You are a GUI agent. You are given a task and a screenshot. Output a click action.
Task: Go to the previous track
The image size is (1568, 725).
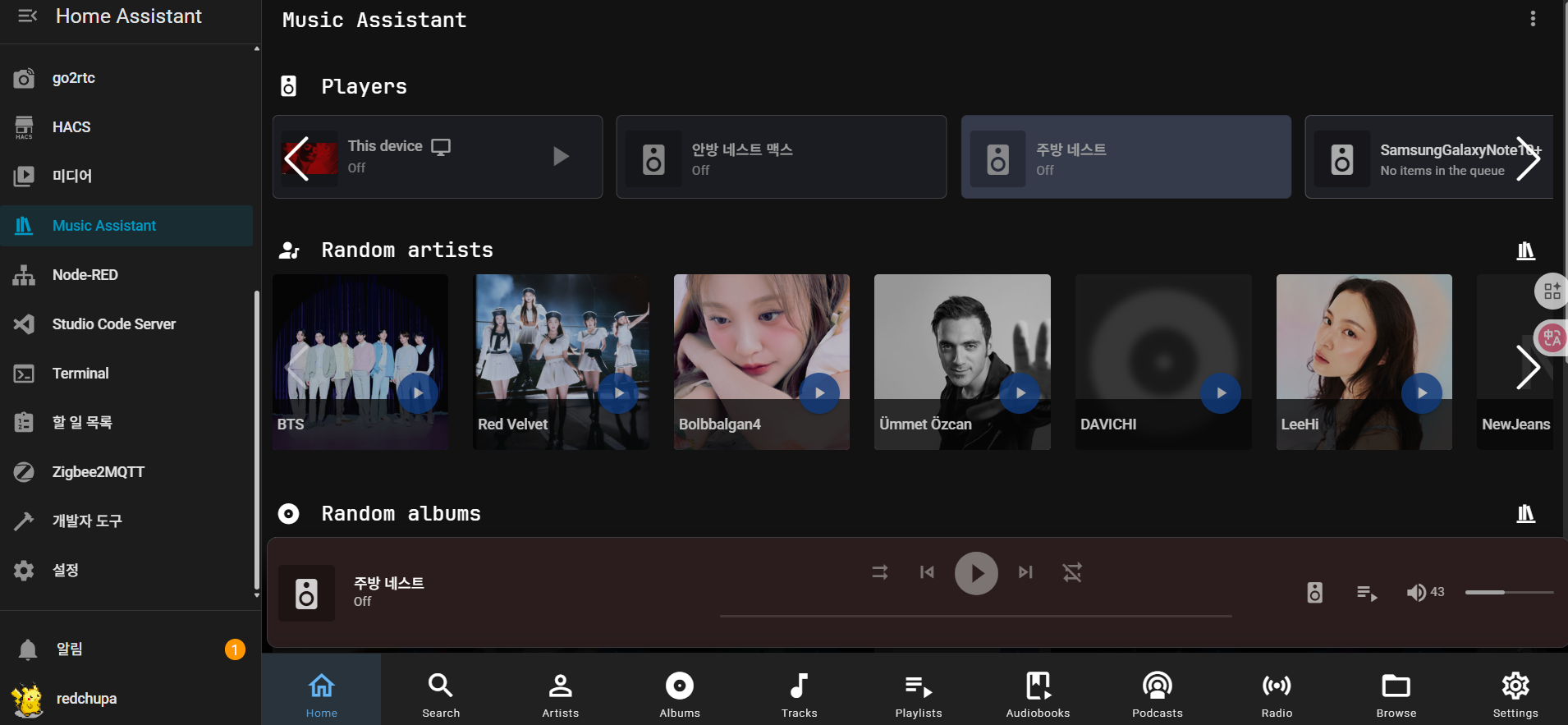coord(927,572)
